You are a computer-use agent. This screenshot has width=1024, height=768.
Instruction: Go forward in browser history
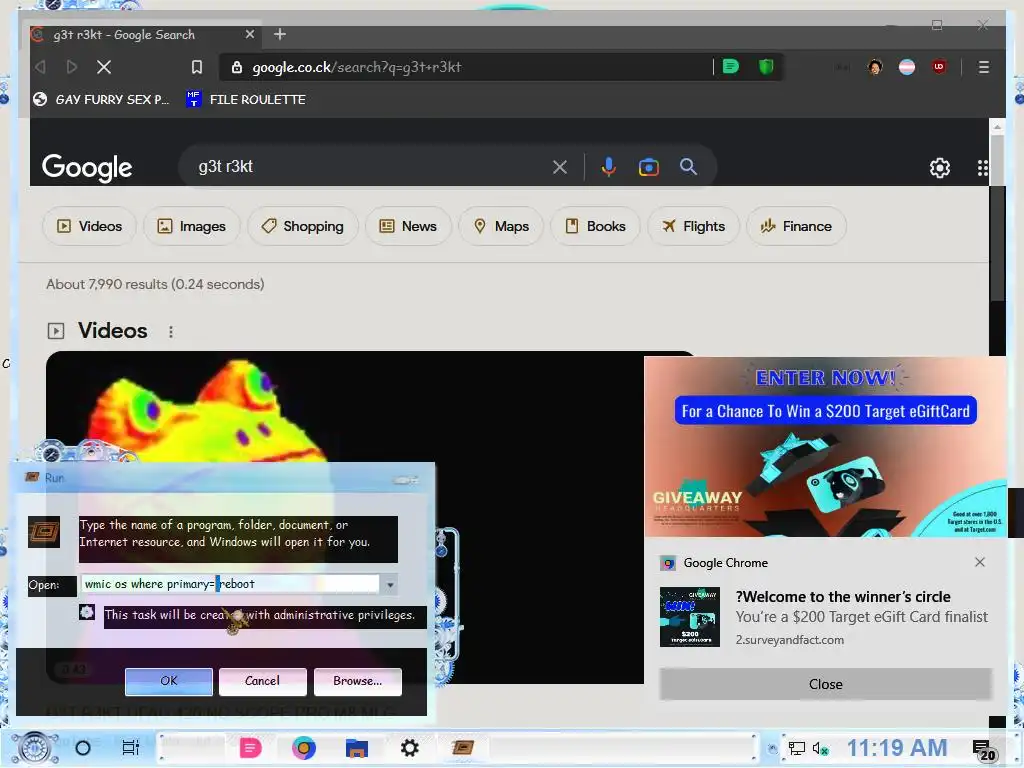point(72,67)
